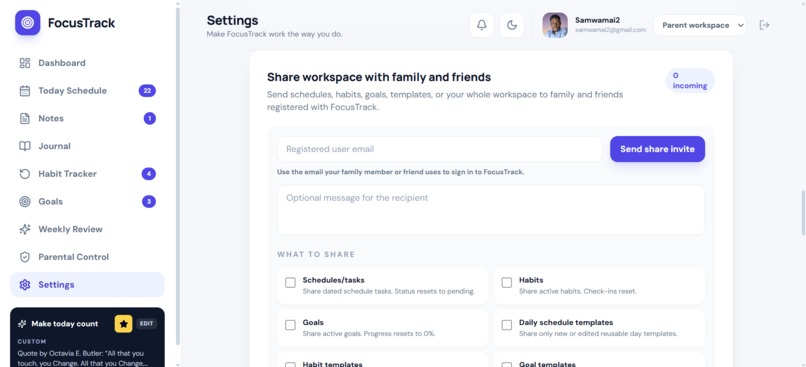This screenshot has width=806, height=367.
Task: Click the Optional message text area
Action: (x=491, y=210)
